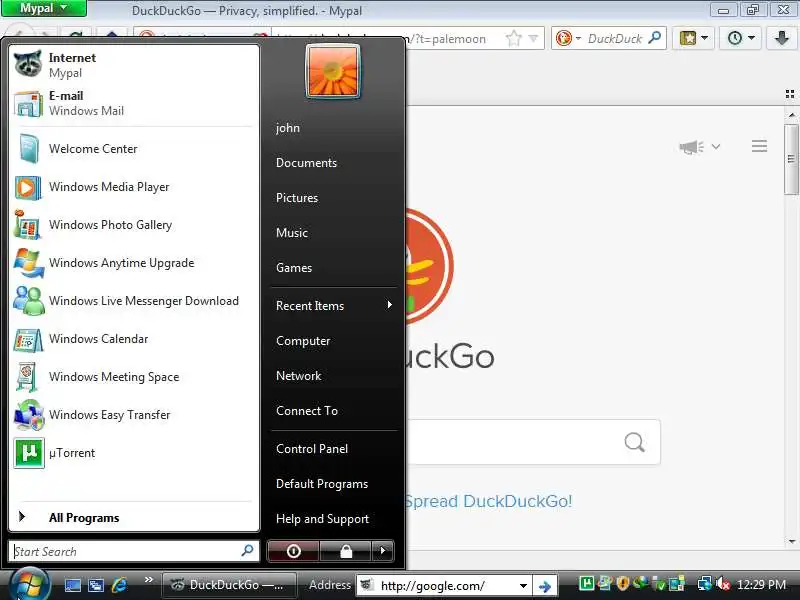Click the taskbar Address input field
The width and height of the screenshot is (800, 600).
pyautogui.click(x=444, y=585)
